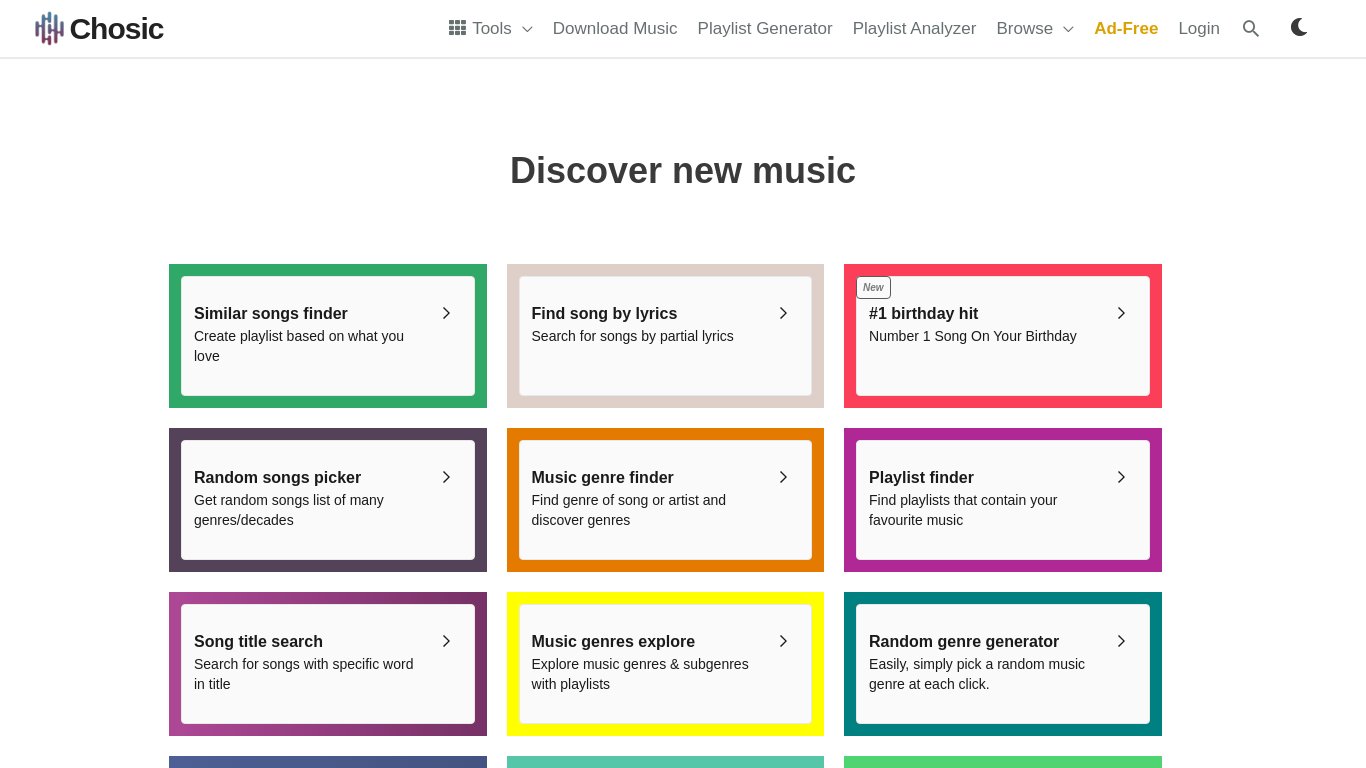Open the Playlist Analyzer link
Viewport: 1366px width, 768px height.
pos(914,29)
